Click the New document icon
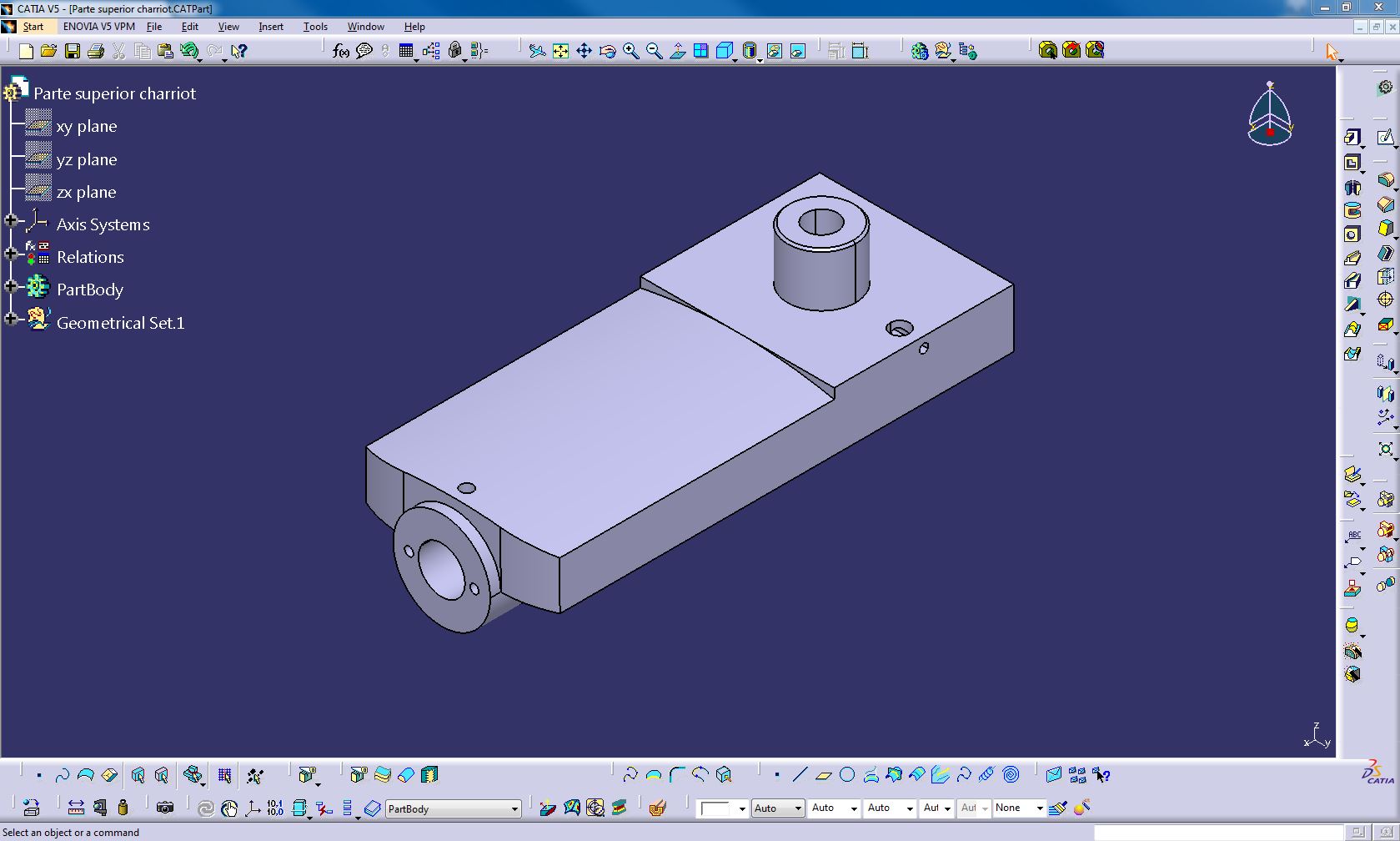This screenshot has width=1400, height=841. (26, 52)
